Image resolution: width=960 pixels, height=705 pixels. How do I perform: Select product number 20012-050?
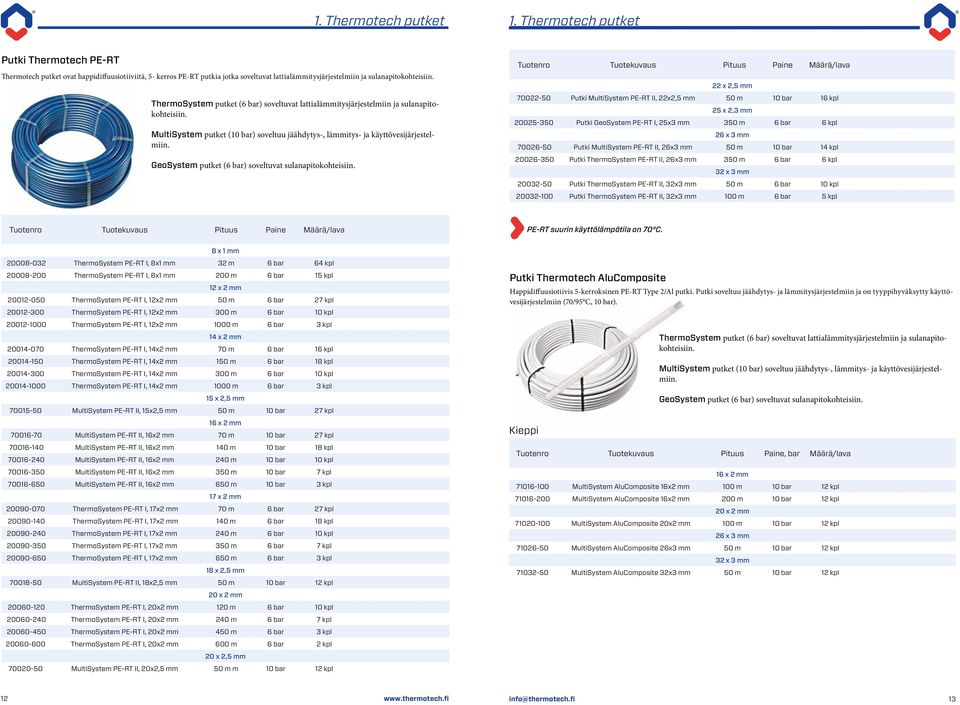click(26, 300)
